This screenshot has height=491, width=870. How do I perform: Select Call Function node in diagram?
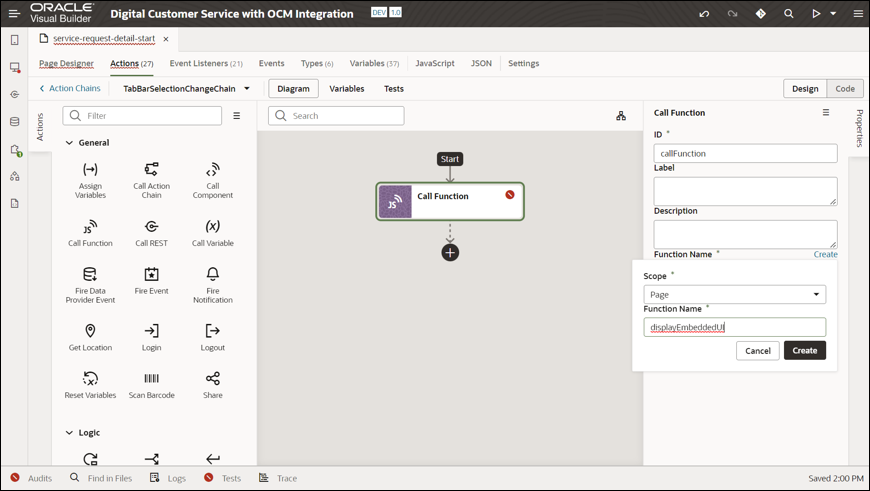tap(450, 201)
